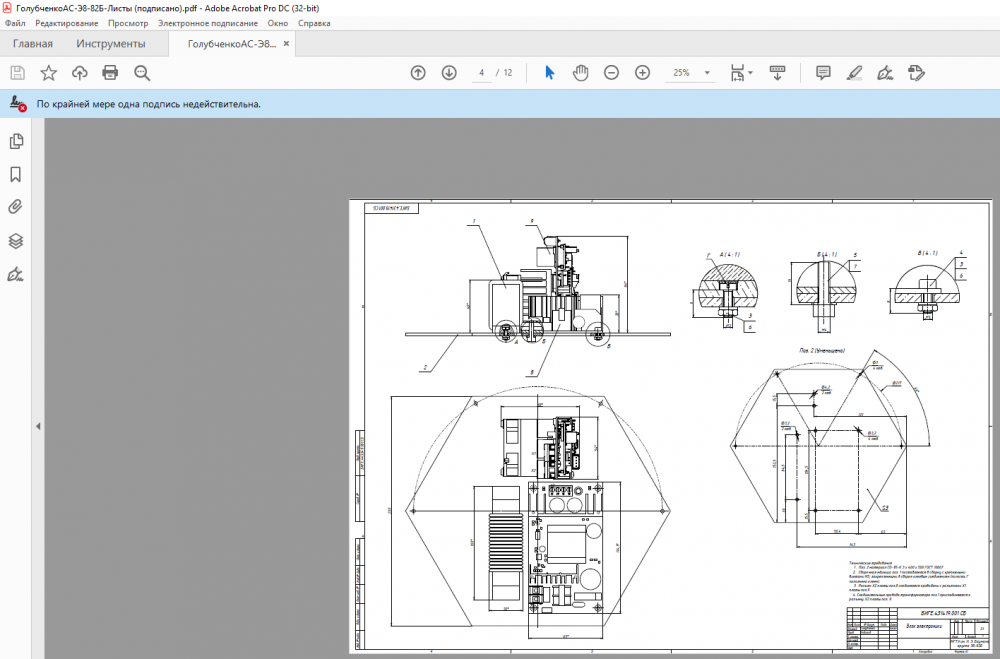Go to the Главная tab
Screen dimensions: 1000x659
(x=33, y=44)
